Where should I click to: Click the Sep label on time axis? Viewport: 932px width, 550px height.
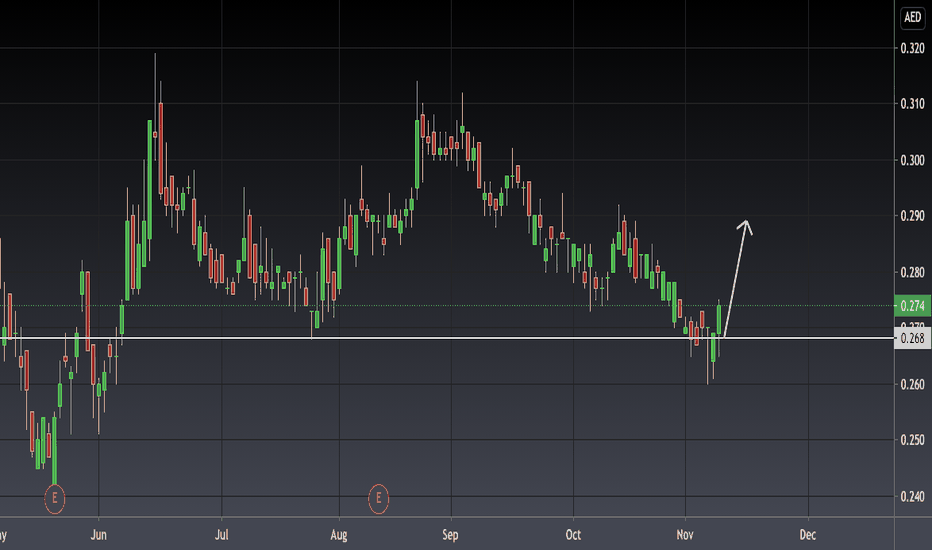point(451,535)
